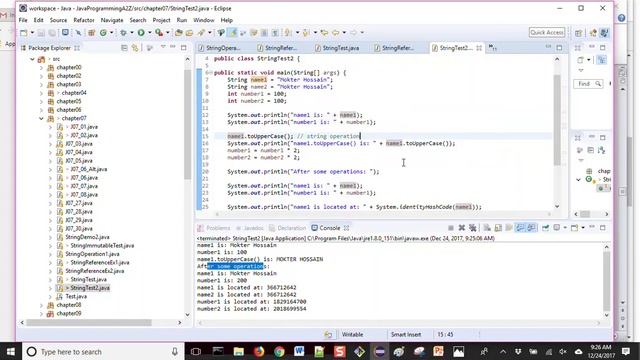Click the Run green play icon
The height and width of the screenshot is (360, 640).
click(141, 33)
